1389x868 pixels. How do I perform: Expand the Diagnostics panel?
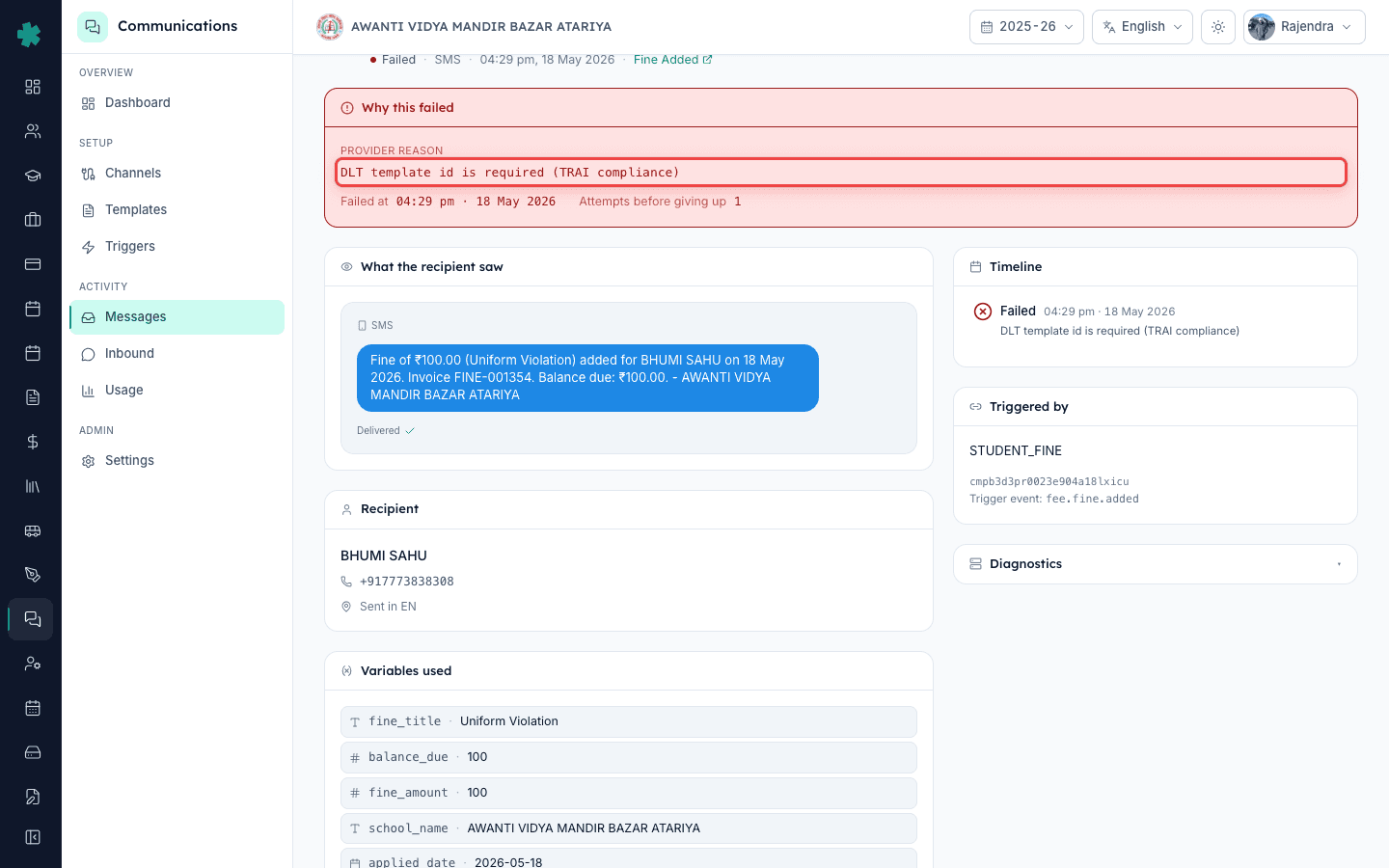click(1156, 564)
